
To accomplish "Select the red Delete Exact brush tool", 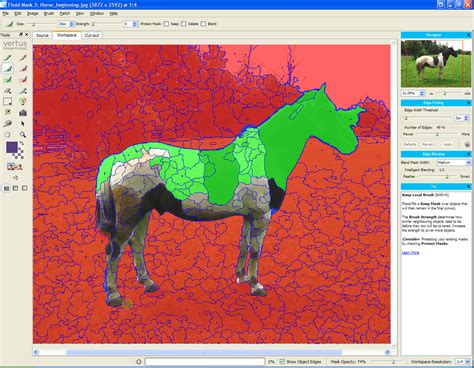I will 23,58.
